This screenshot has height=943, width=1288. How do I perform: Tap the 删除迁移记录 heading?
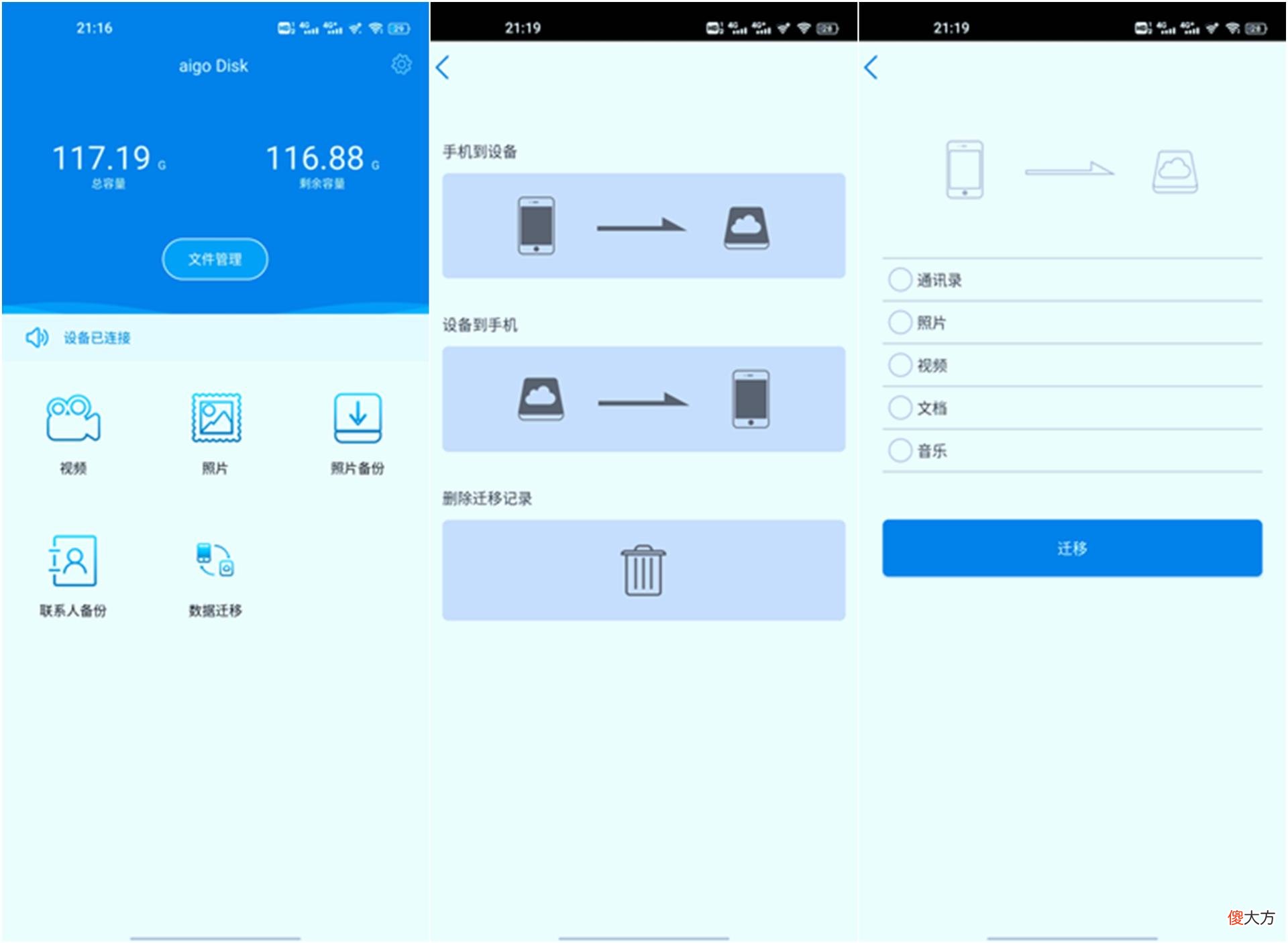(x=487, y=498)
